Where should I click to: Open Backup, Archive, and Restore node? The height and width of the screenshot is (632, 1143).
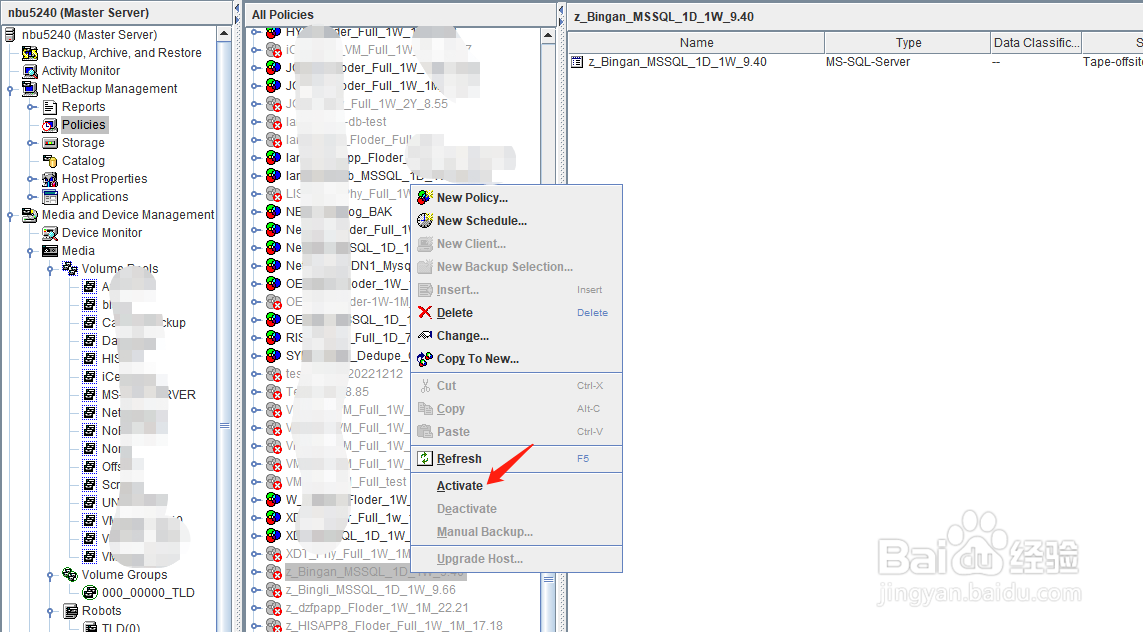(x=122, y=52)
